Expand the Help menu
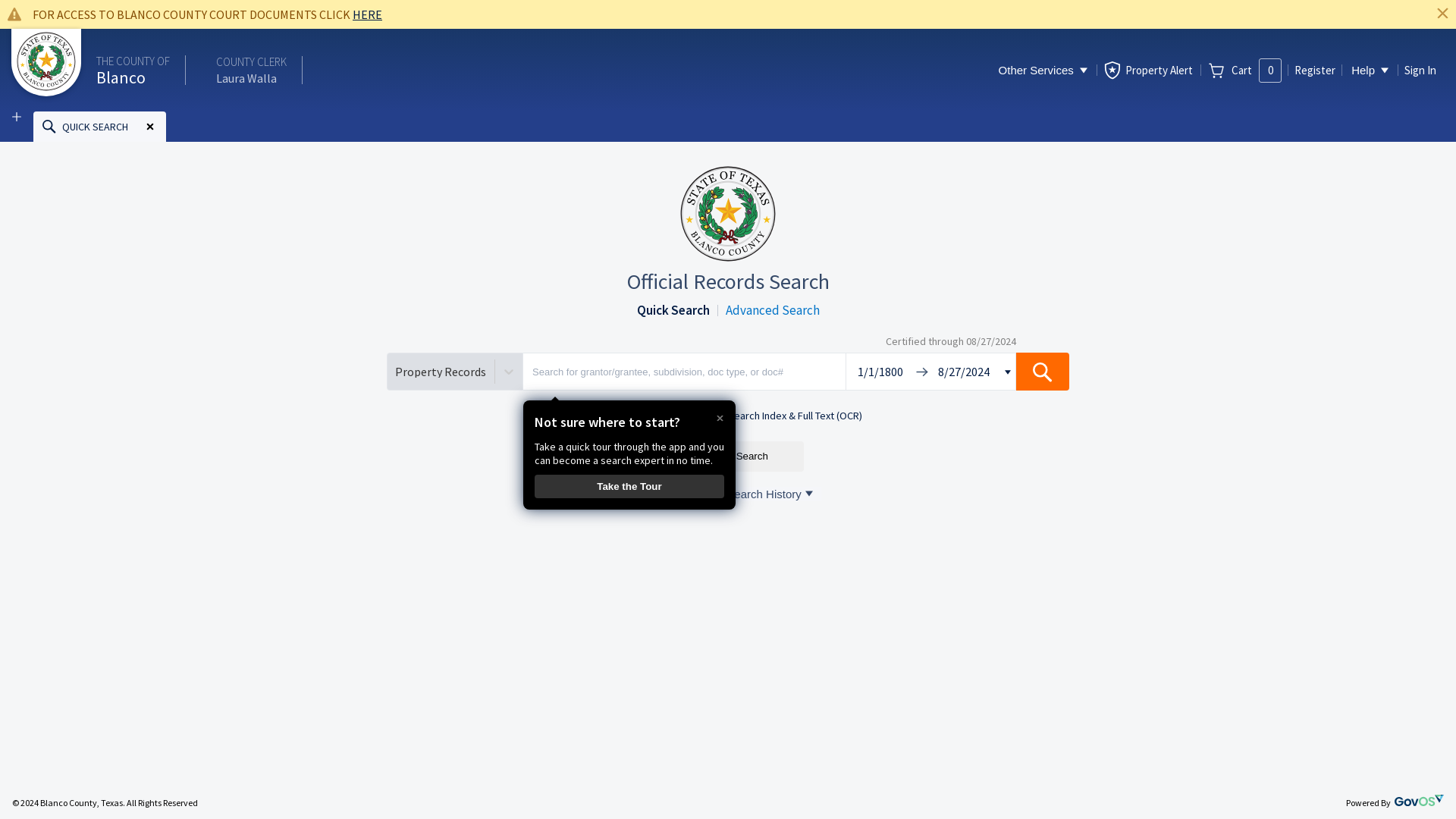The image size is (1456, 819). pyautogui.click(x=1370, y=70)
